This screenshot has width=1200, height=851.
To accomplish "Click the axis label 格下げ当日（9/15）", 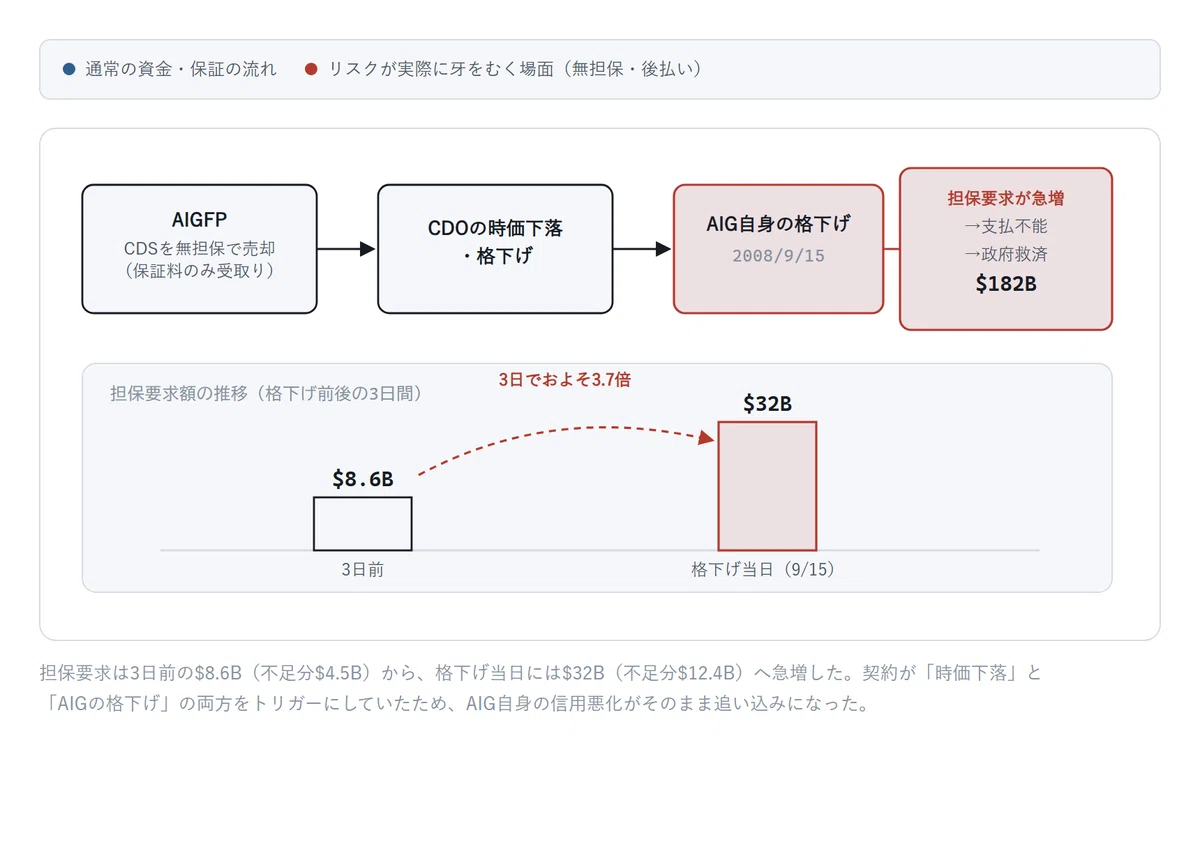I will (768, 570).
